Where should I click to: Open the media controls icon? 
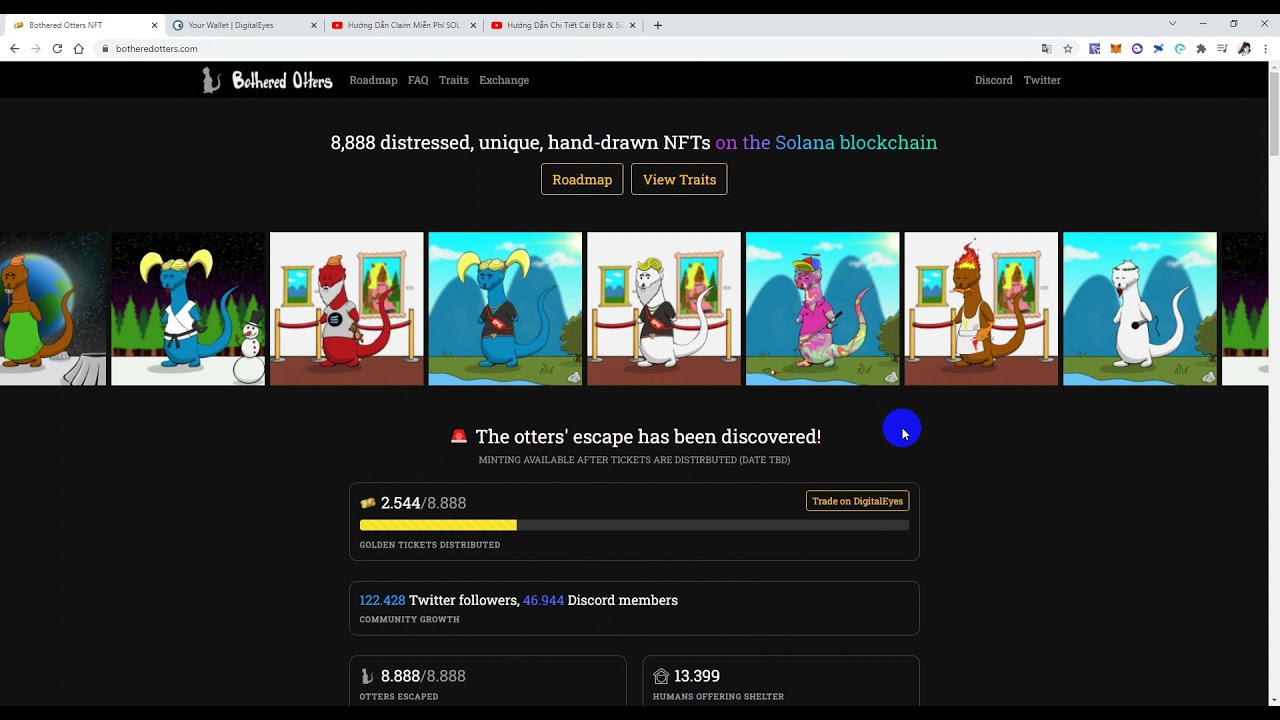[1222, 48]
